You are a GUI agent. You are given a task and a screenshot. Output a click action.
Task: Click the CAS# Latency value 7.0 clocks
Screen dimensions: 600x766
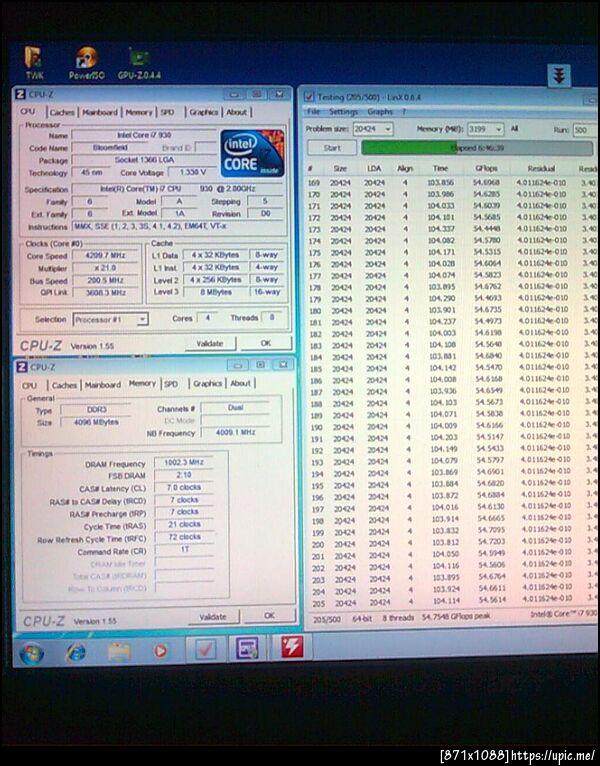[184, 487]
